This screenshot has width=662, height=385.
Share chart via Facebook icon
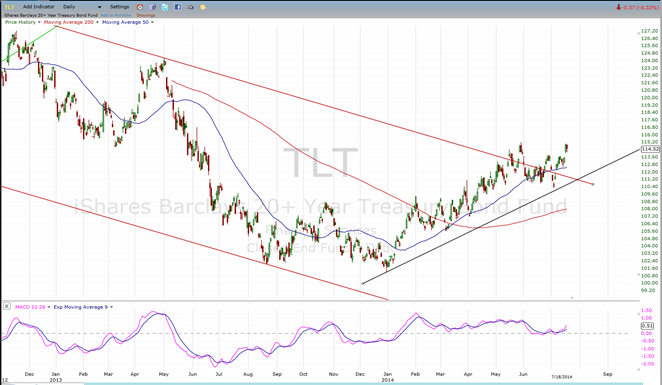point(178,7)
